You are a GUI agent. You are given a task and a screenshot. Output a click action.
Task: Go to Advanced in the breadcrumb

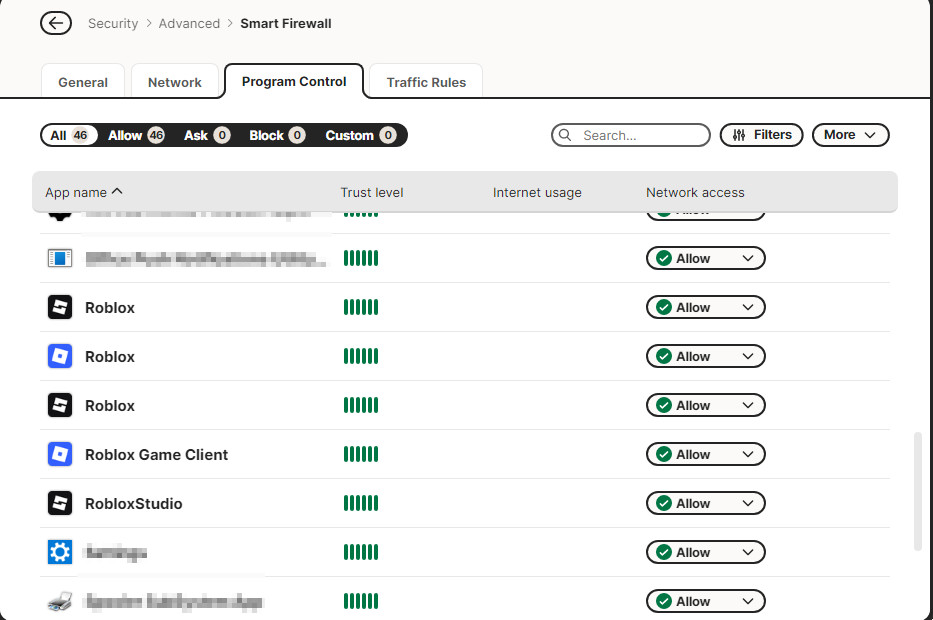[189, 23]
